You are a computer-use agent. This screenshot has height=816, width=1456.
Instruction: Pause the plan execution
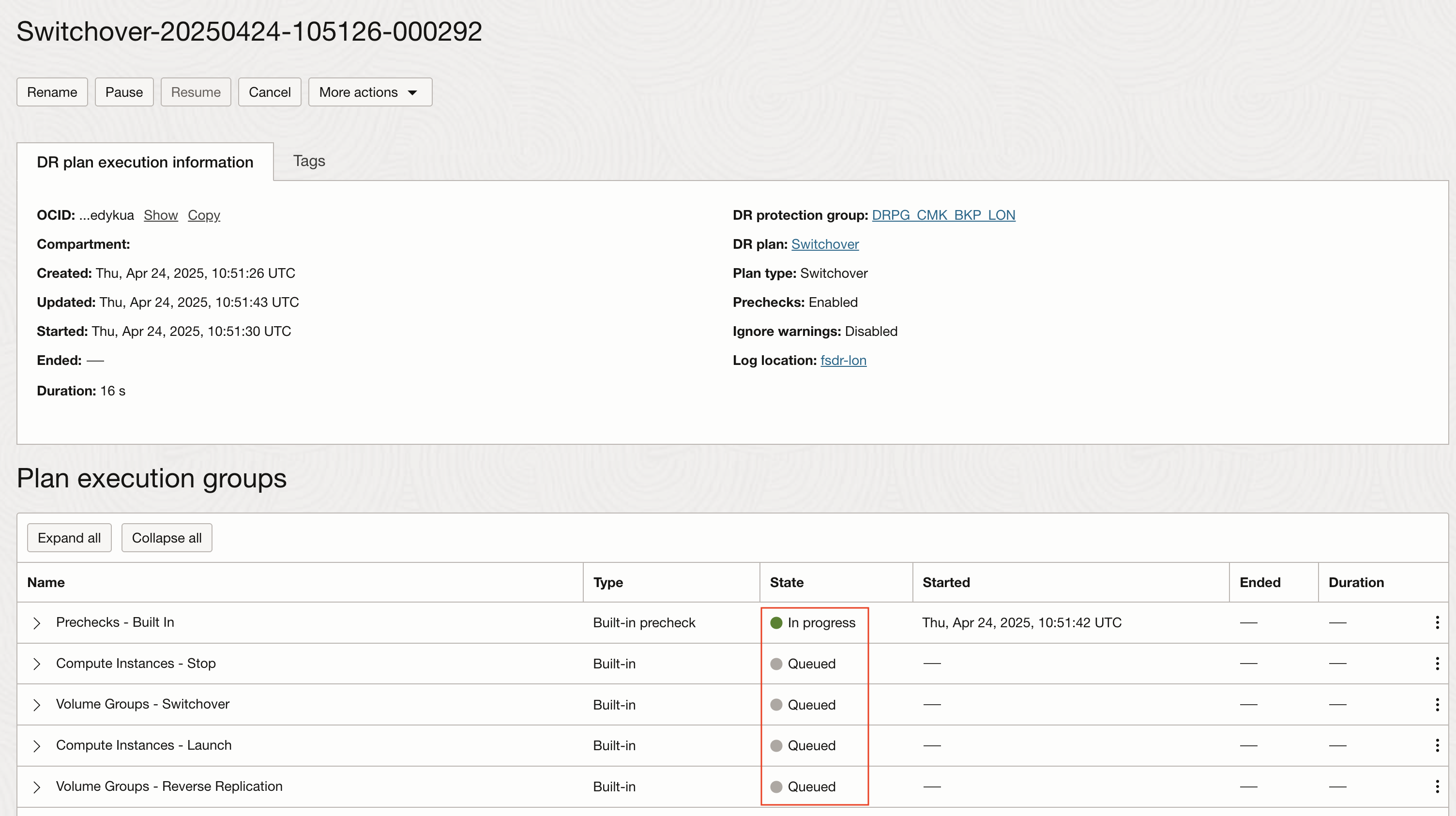(x=124, y=91)
